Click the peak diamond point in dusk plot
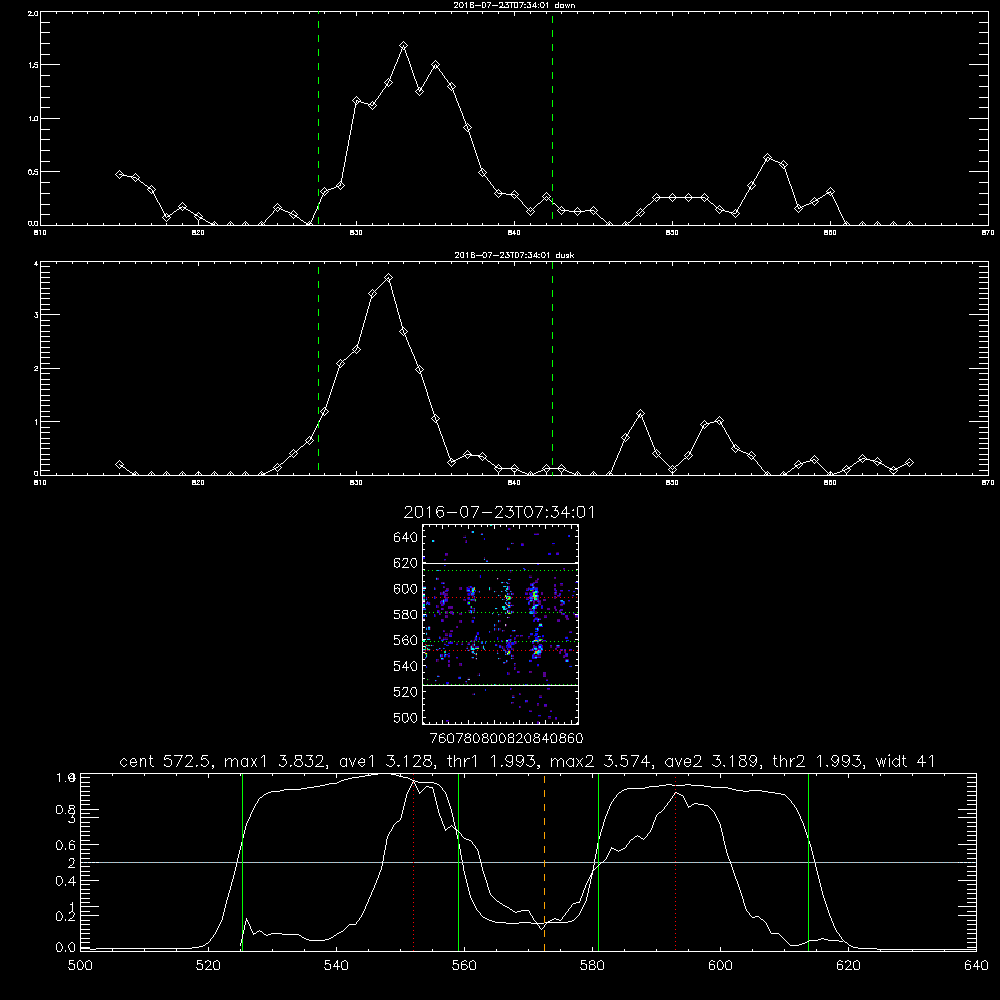The height and width of the screenshot is (1000, 1000). point(388,278)
